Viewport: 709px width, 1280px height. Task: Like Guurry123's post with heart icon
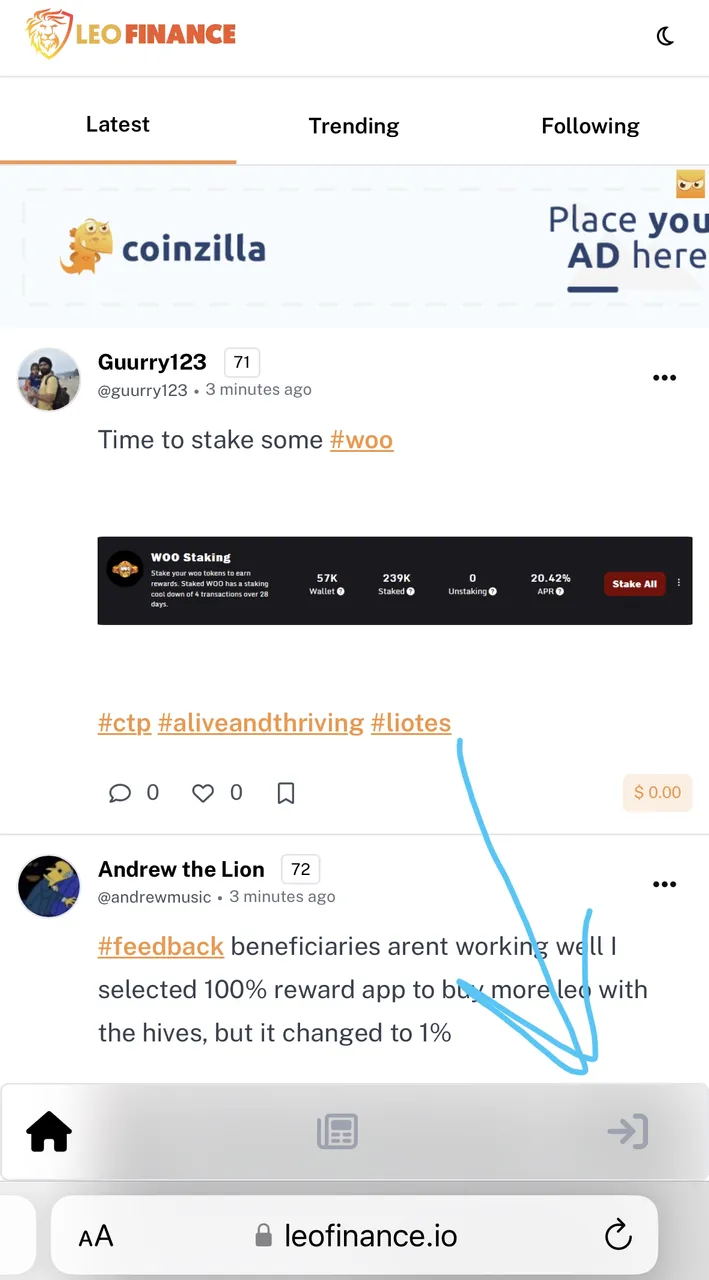tap(217, 793)
